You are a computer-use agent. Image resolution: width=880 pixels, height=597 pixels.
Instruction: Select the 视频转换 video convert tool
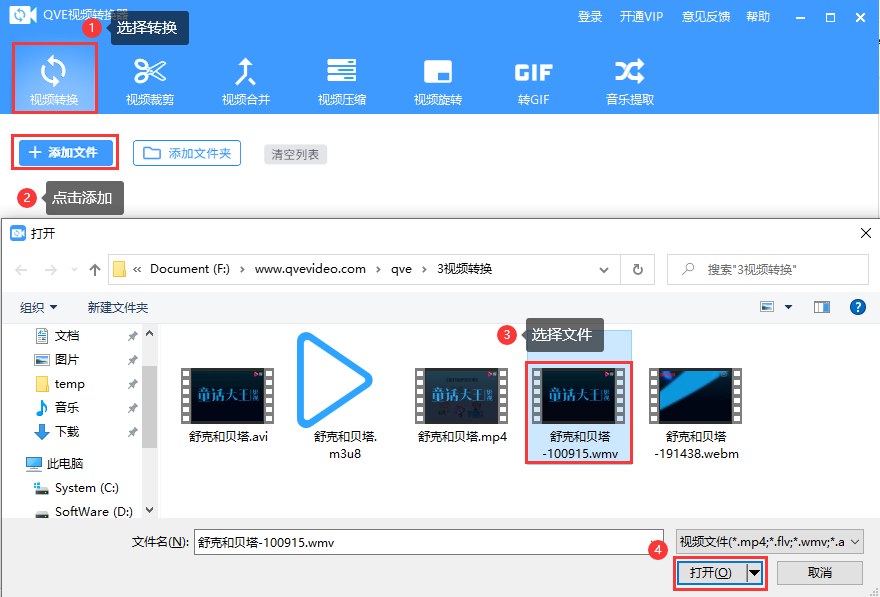[54, 78]
